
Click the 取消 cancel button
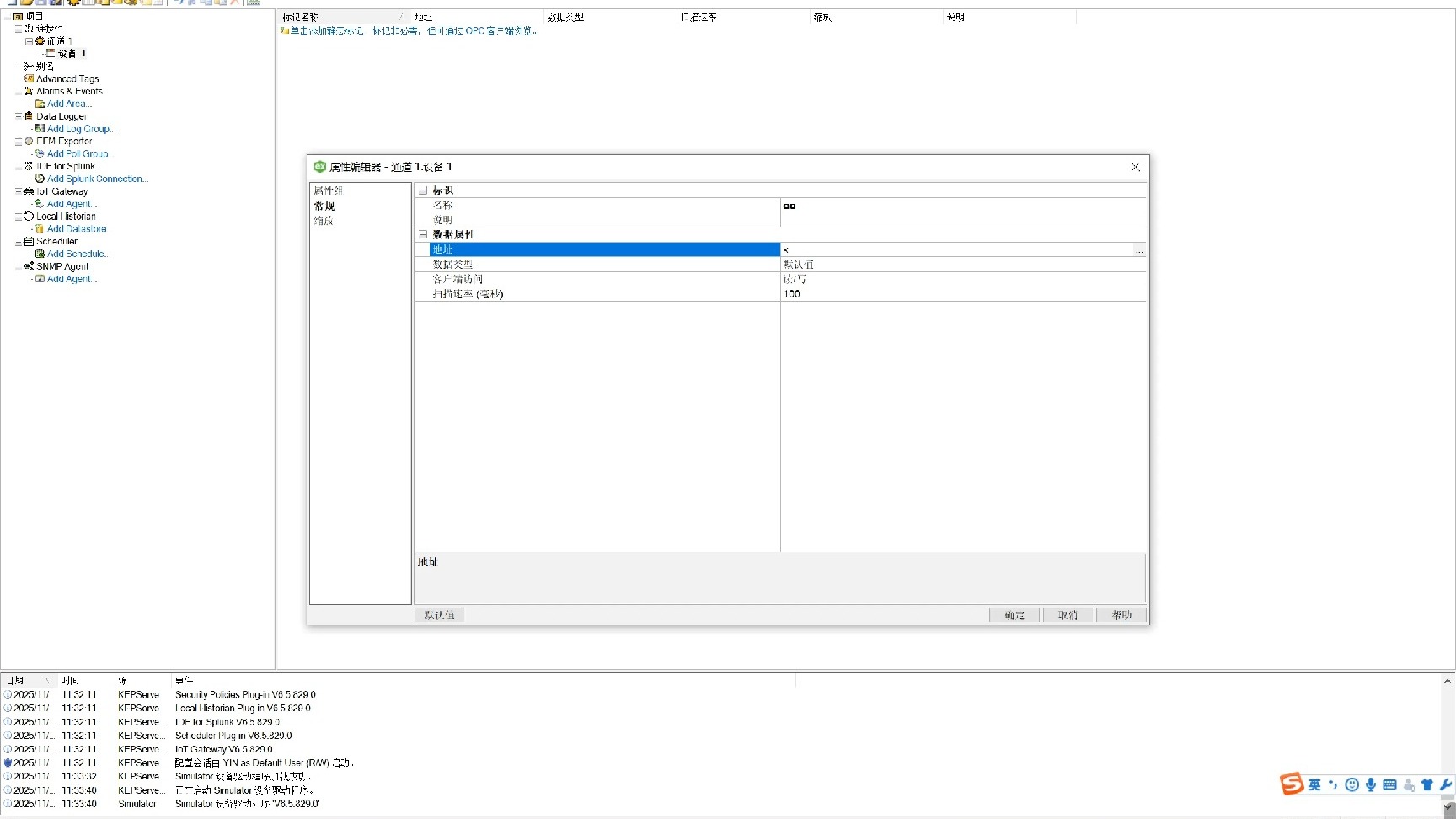tap(1068, 615)
